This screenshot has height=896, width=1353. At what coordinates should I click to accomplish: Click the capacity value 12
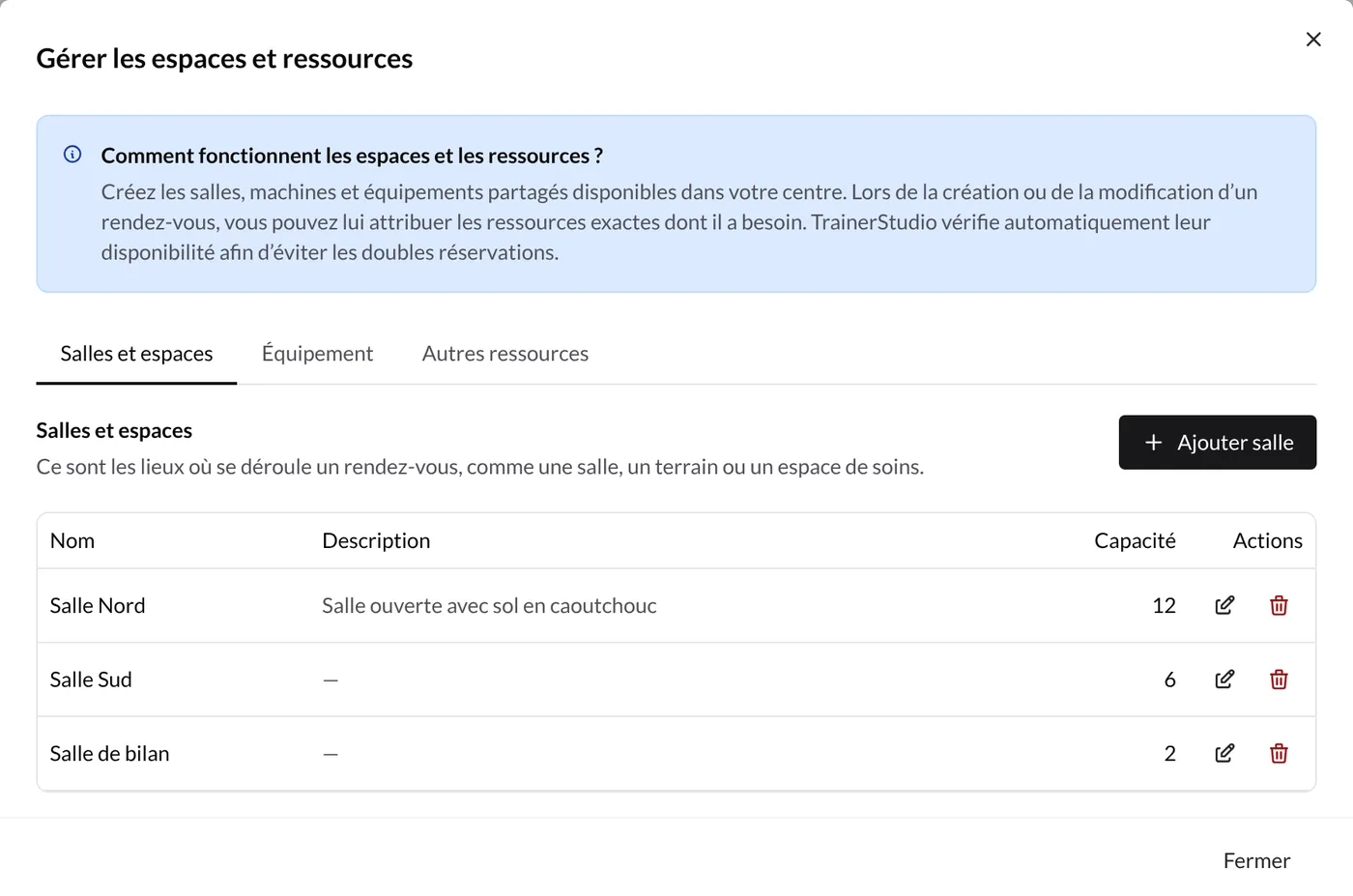pos(1164,606)
